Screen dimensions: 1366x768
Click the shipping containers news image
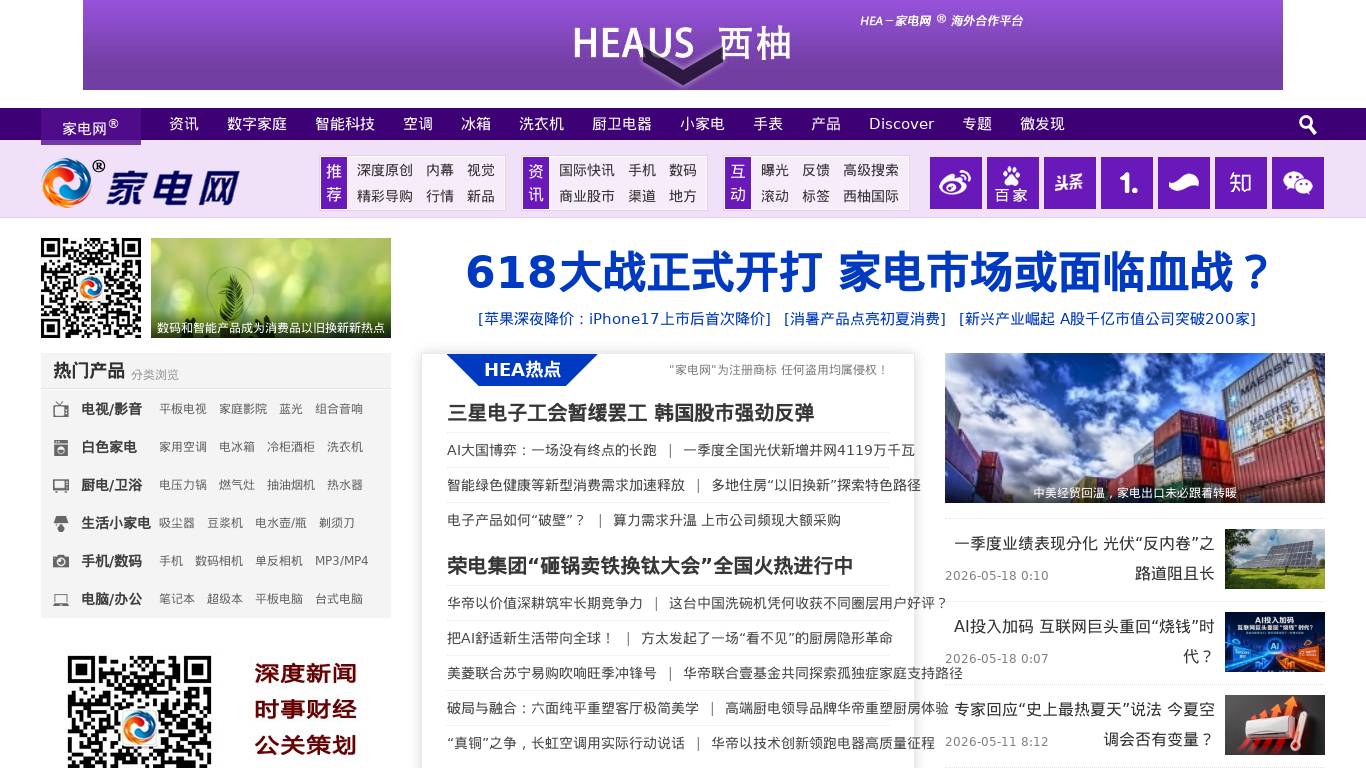pos(1135,428)
